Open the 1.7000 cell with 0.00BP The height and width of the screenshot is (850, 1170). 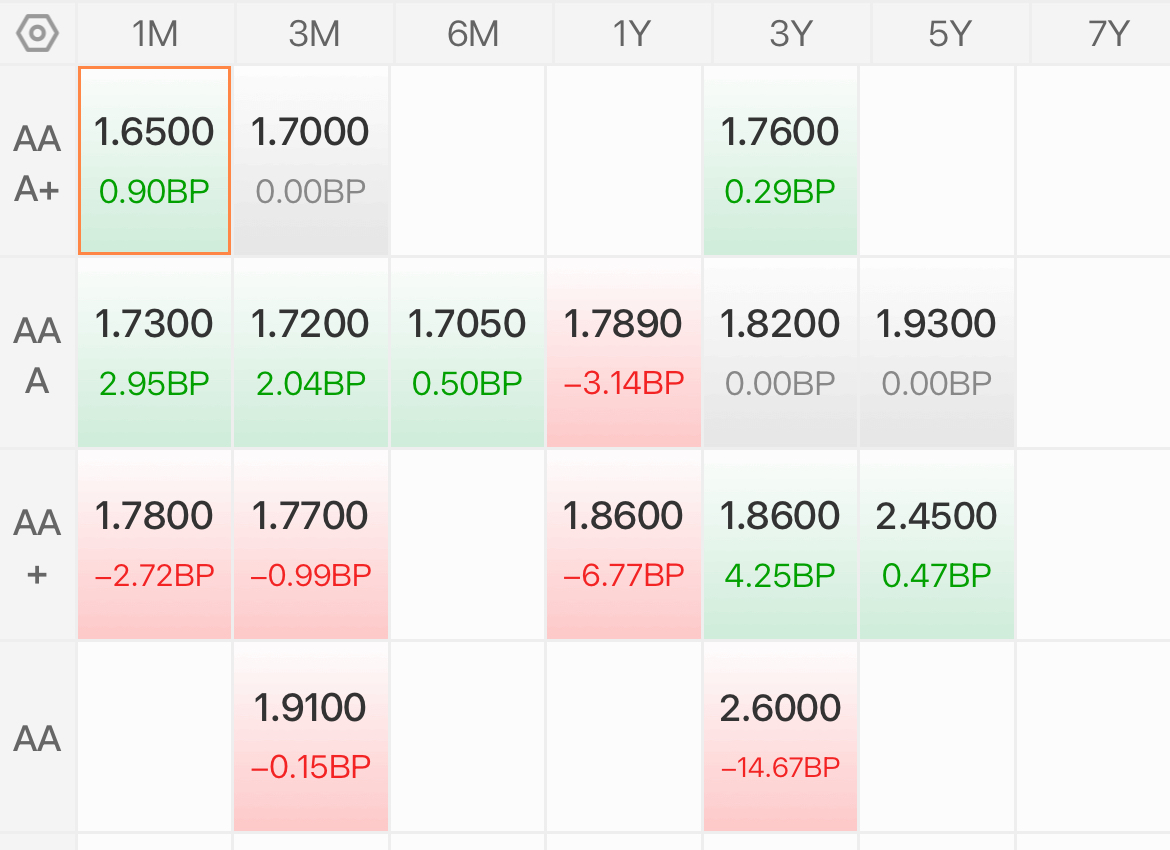tap(311, 160)
